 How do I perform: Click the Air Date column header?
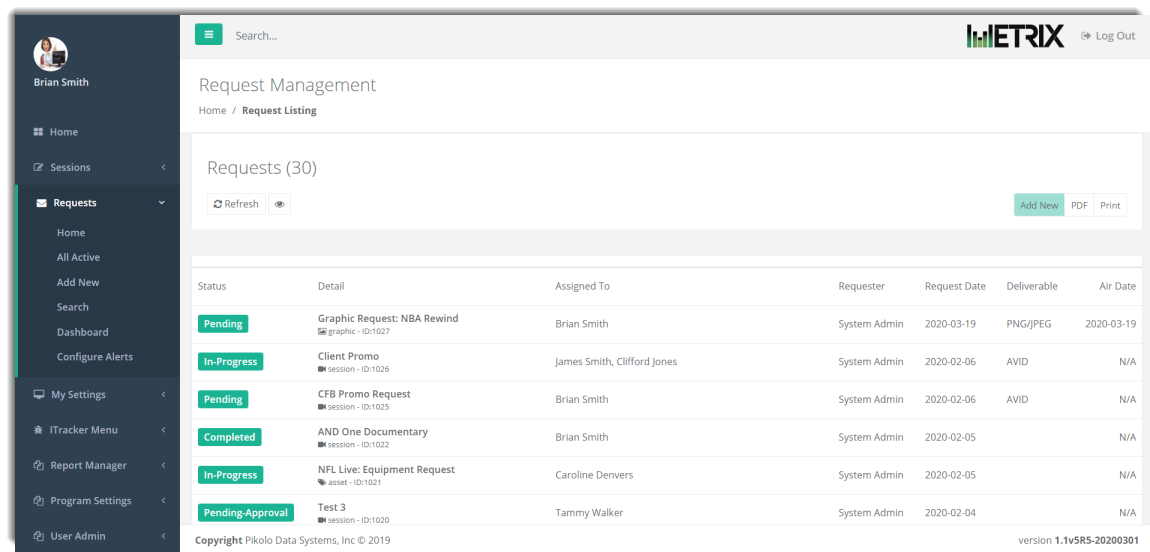click(x=1118, y=286)
